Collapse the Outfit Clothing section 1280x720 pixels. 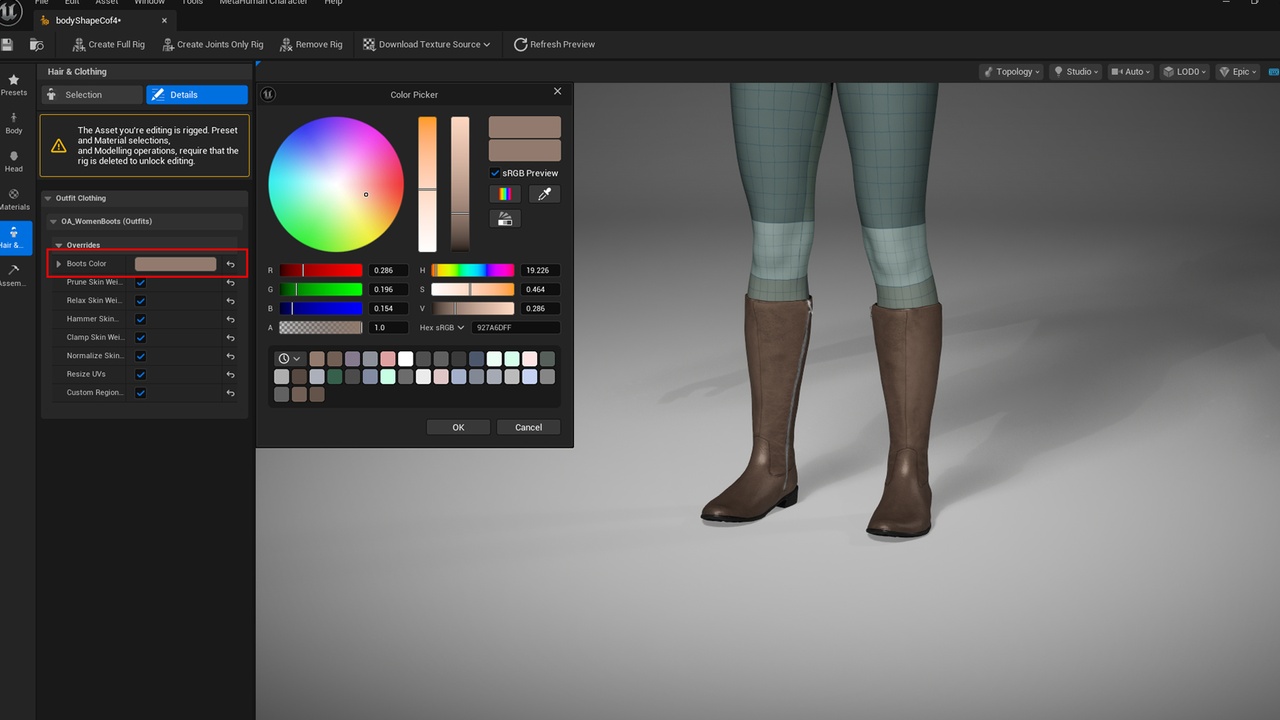(x=49, y=198)
